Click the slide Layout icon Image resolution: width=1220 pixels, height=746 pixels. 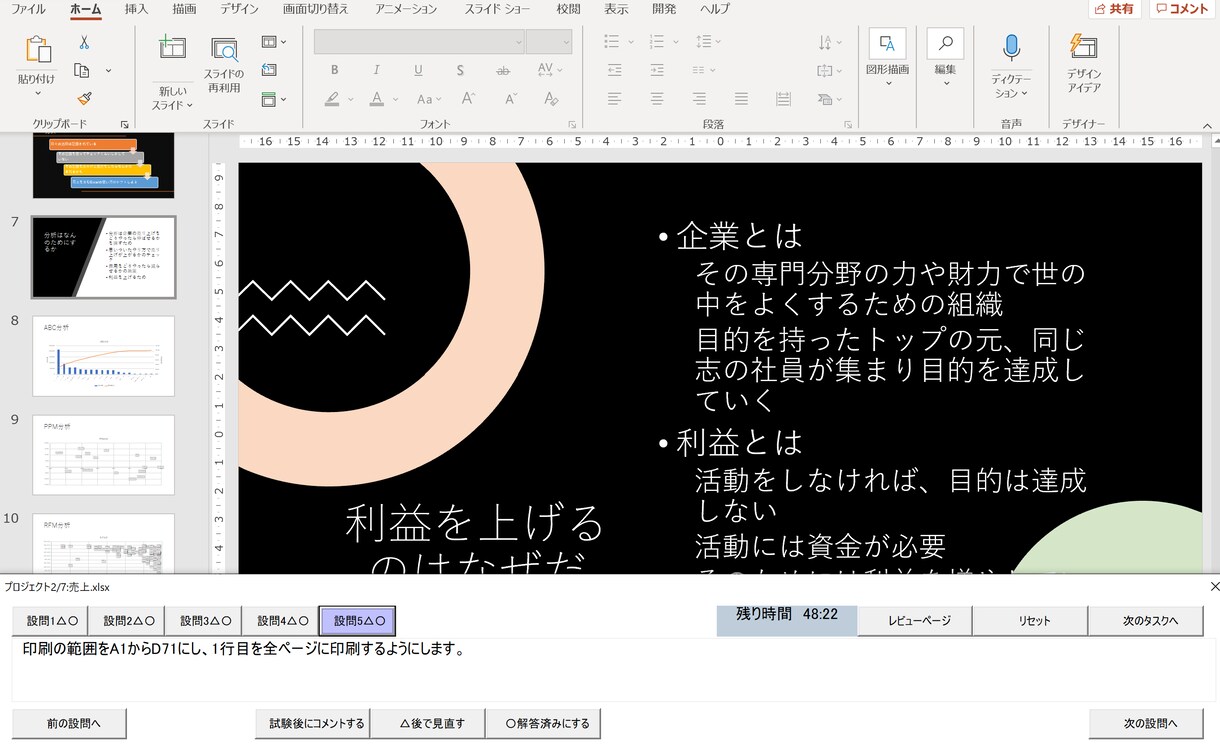[x=269, y=42]
